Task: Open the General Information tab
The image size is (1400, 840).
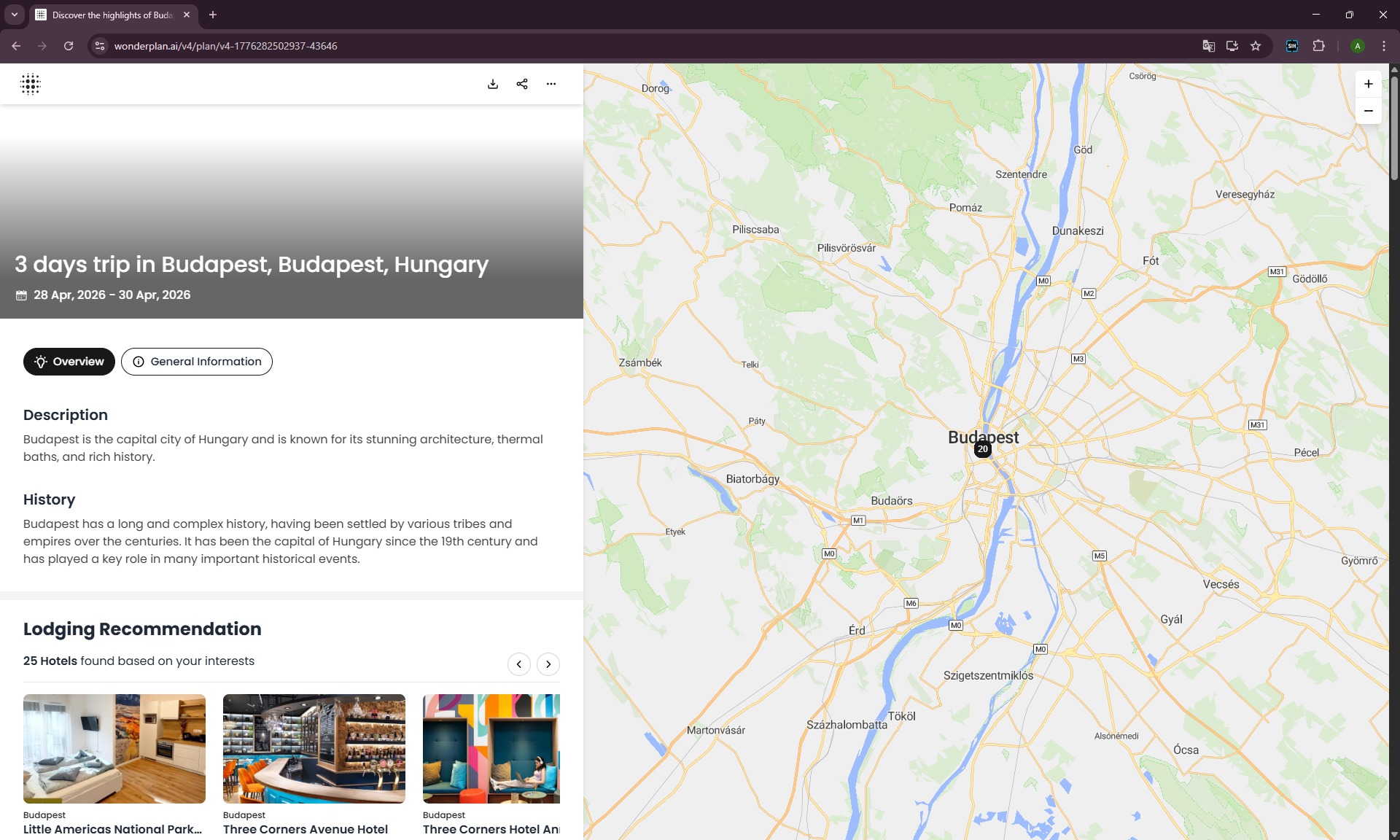Action: [x=196, y=362]
